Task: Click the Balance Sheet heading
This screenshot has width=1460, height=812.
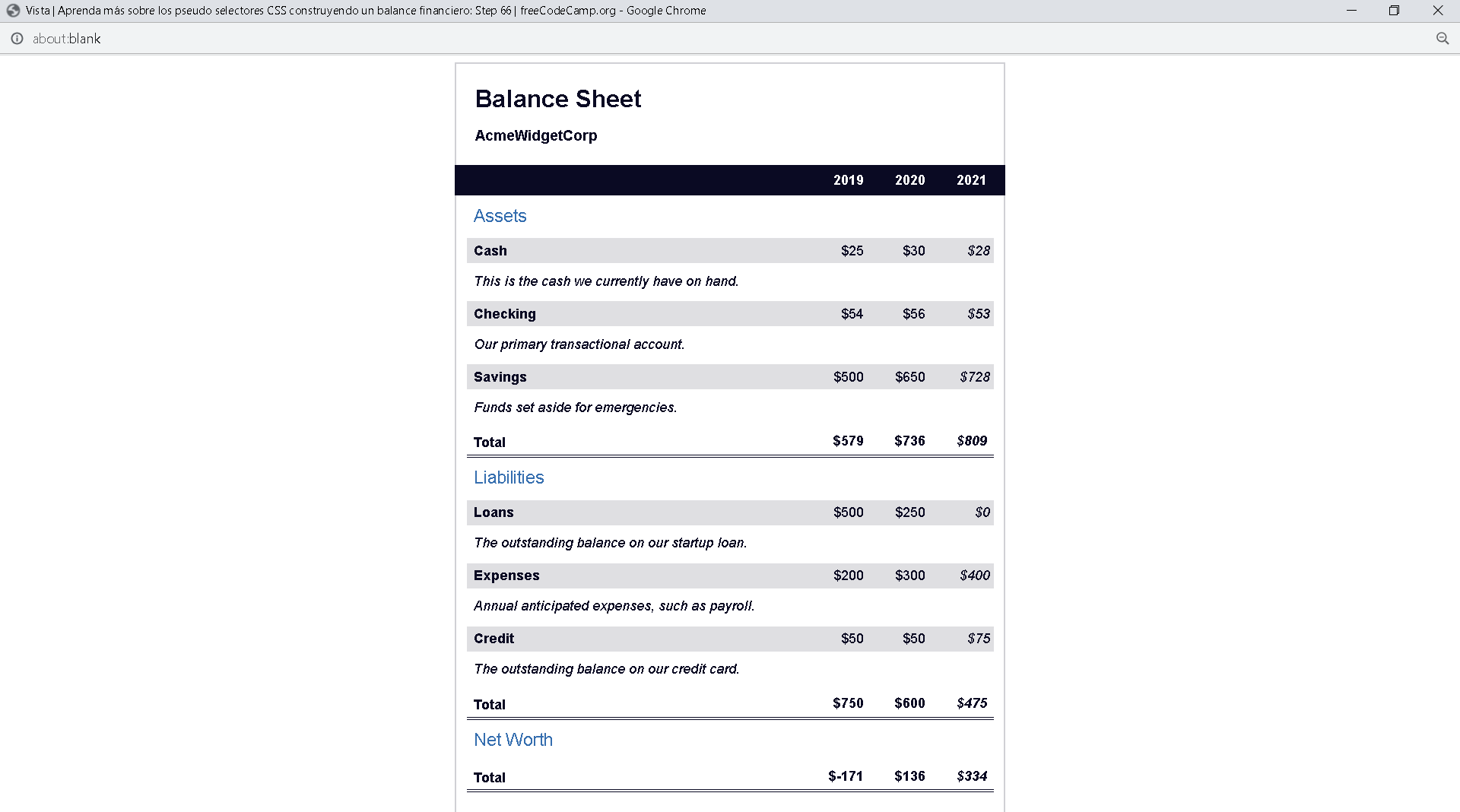Action: click(557, 99)
